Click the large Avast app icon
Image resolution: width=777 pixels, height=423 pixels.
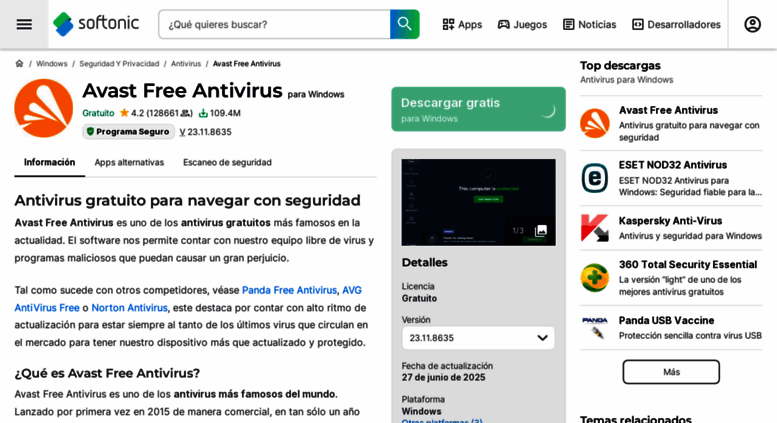pos(43,108)
